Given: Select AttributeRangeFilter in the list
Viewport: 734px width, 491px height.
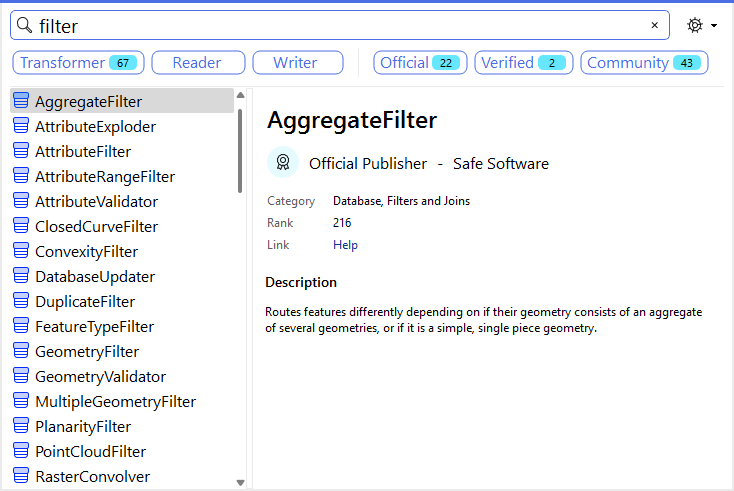Looking at the screenshot, I should pos(105,177).
